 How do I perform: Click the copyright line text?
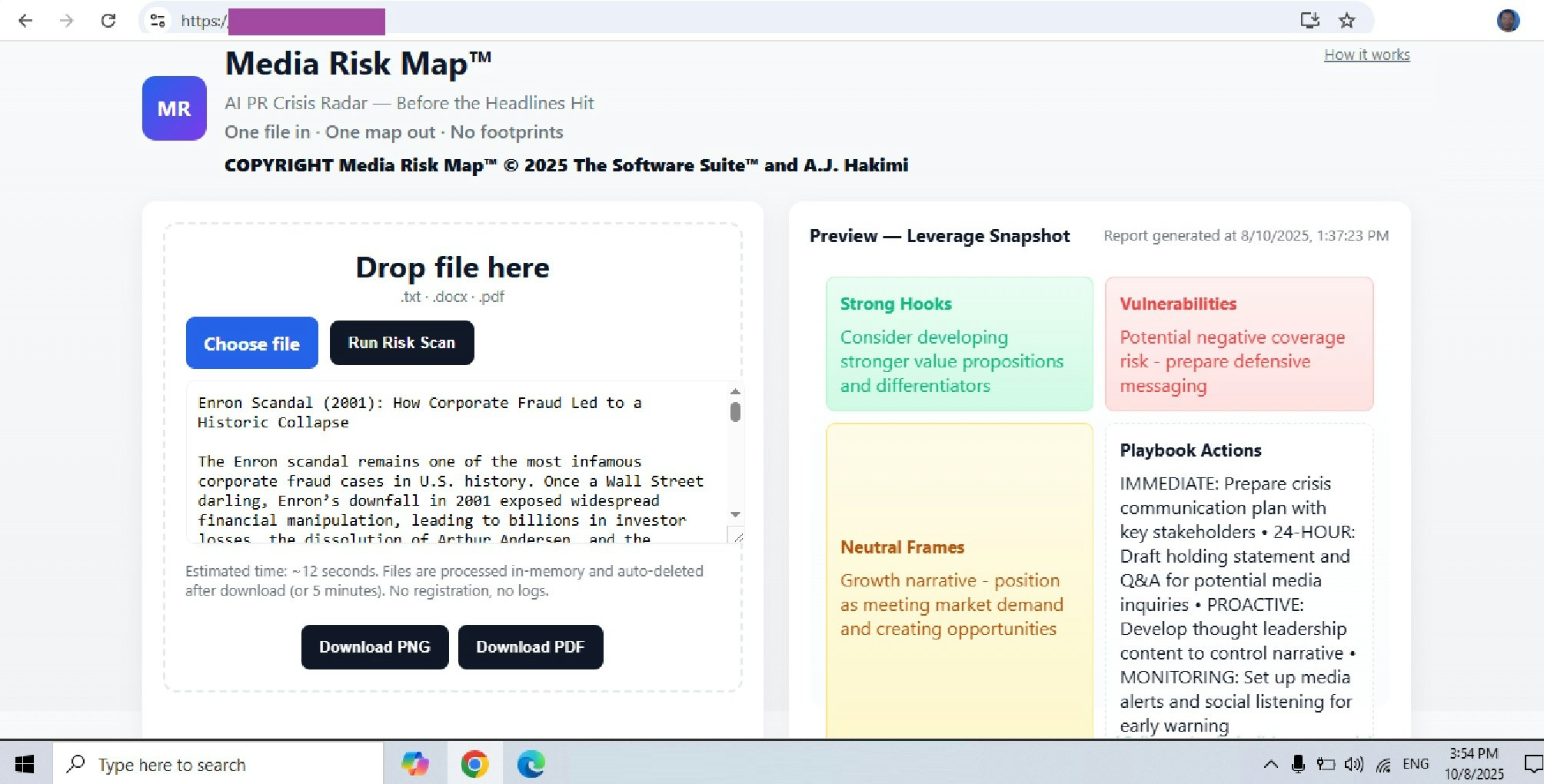coord(566,165)
